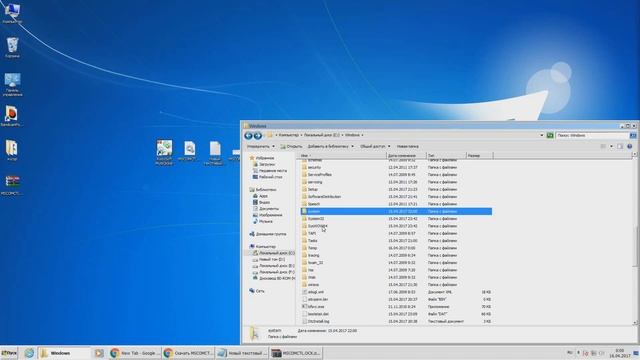Click the Открыть toolbar button

tap(291, 146)
